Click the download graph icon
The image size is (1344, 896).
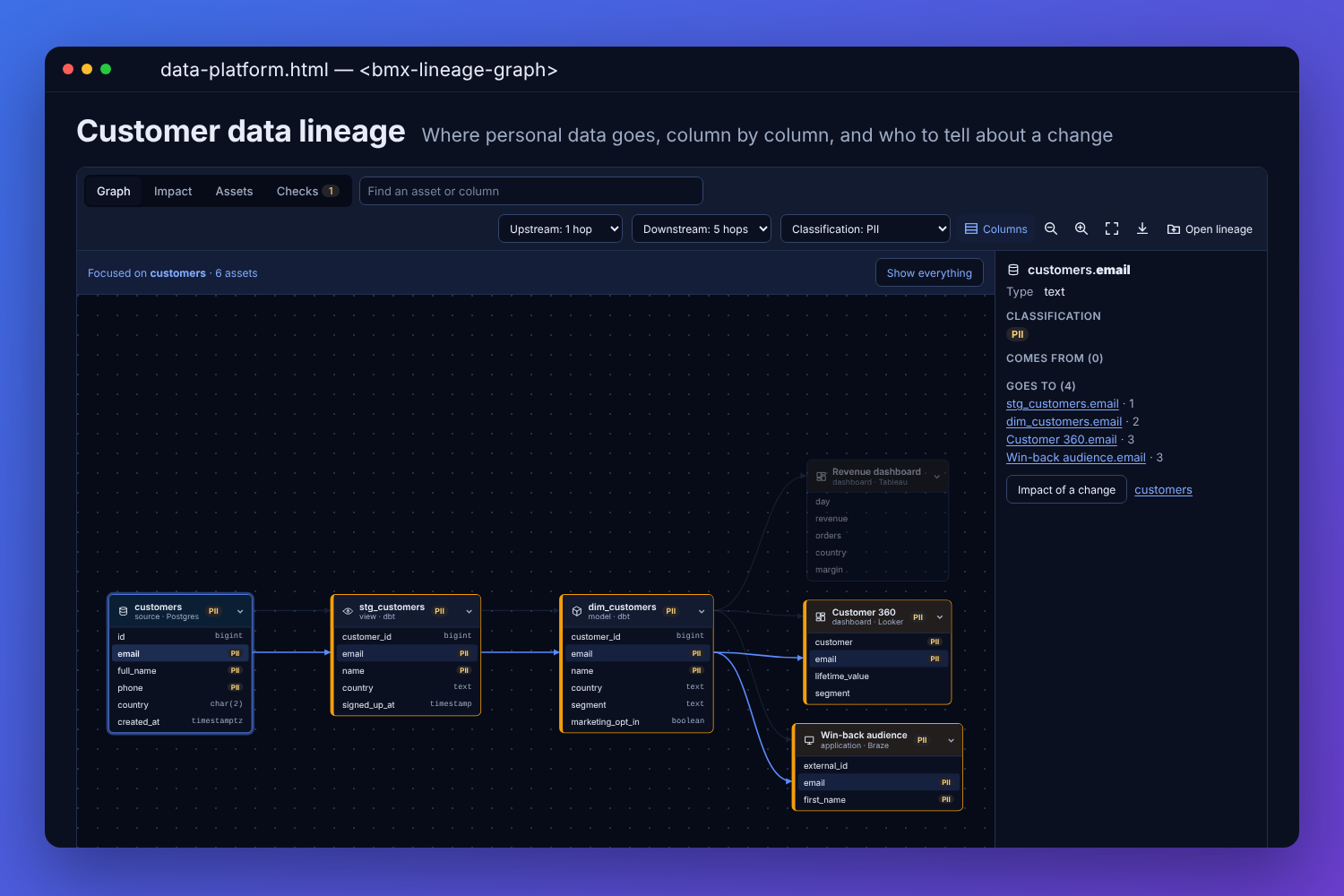[x=1142, y=228]
